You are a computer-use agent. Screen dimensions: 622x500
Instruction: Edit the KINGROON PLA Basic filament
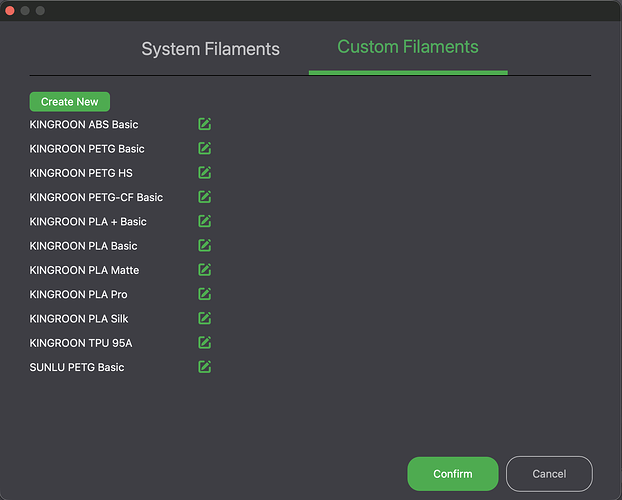tap(205, 246)
